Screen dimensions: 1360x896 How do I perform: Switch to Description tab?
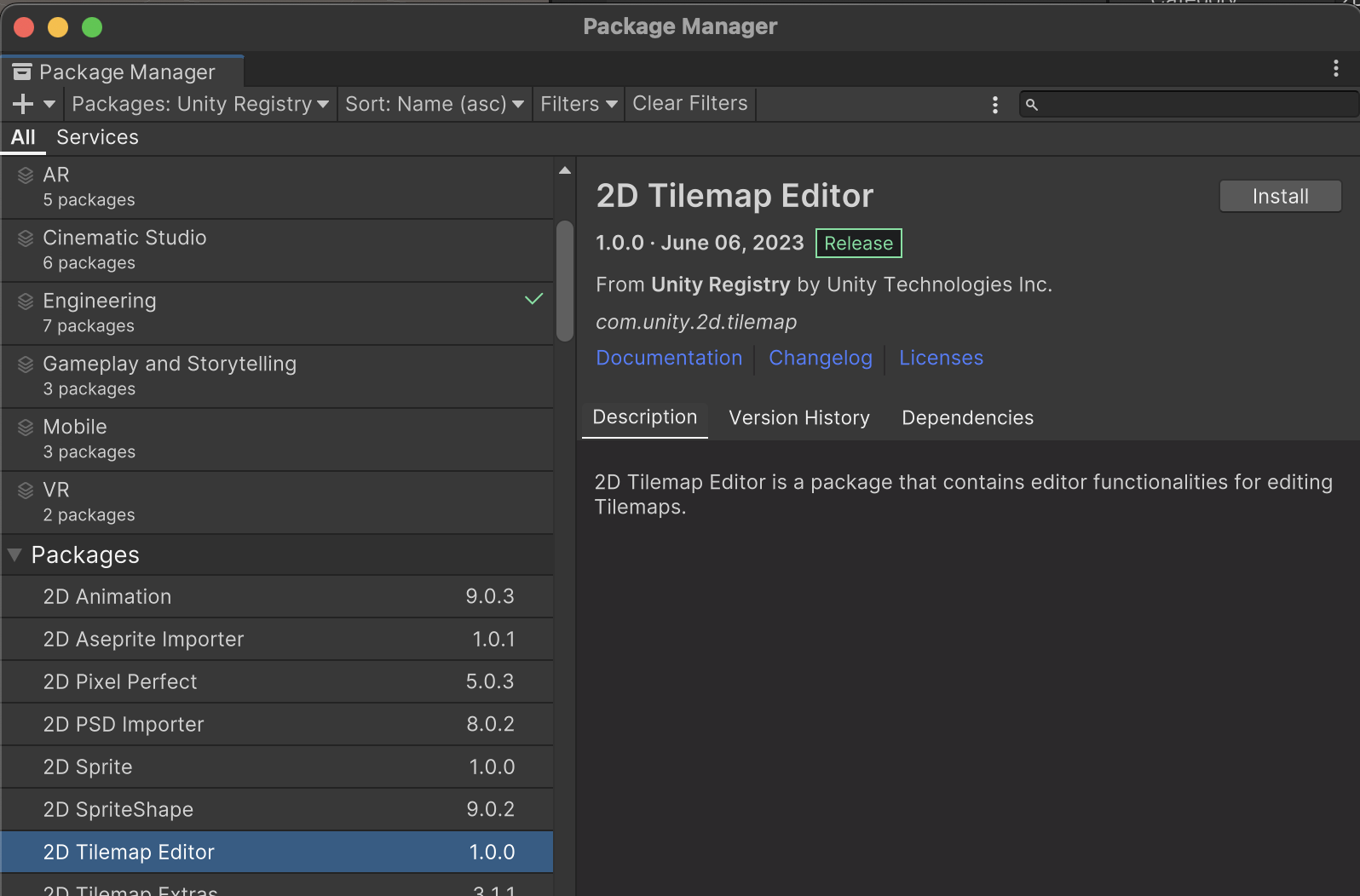click(x=645, y=418)
